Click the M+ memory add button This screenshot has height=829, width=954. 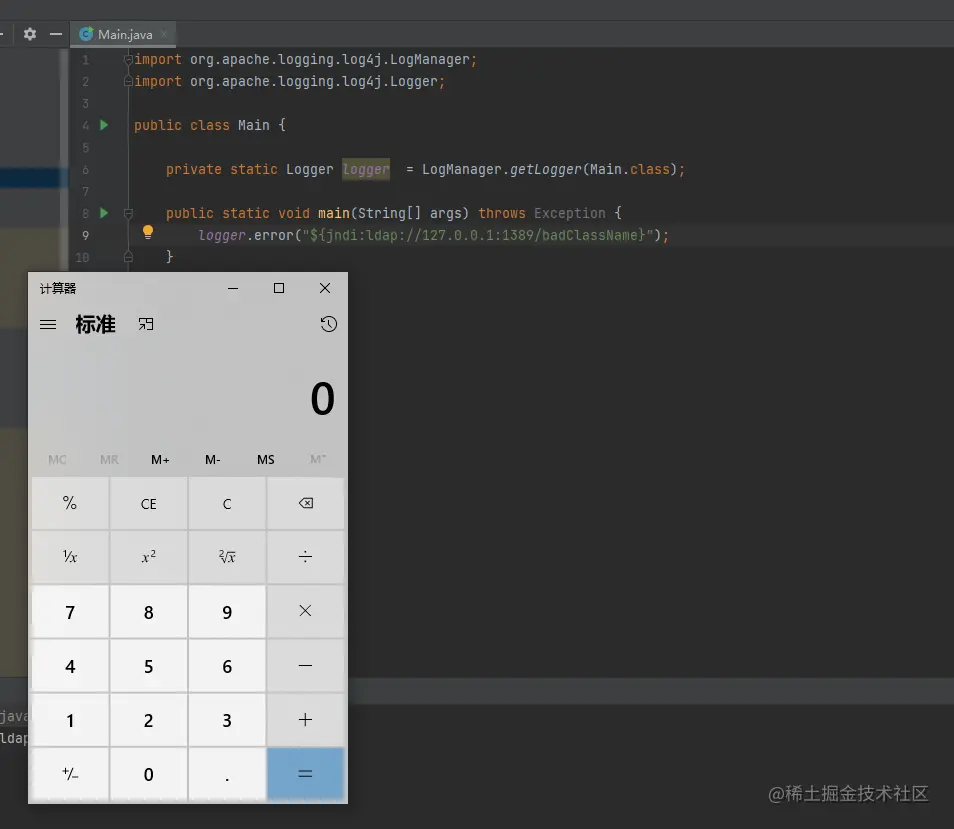click(x=160, y=460)
